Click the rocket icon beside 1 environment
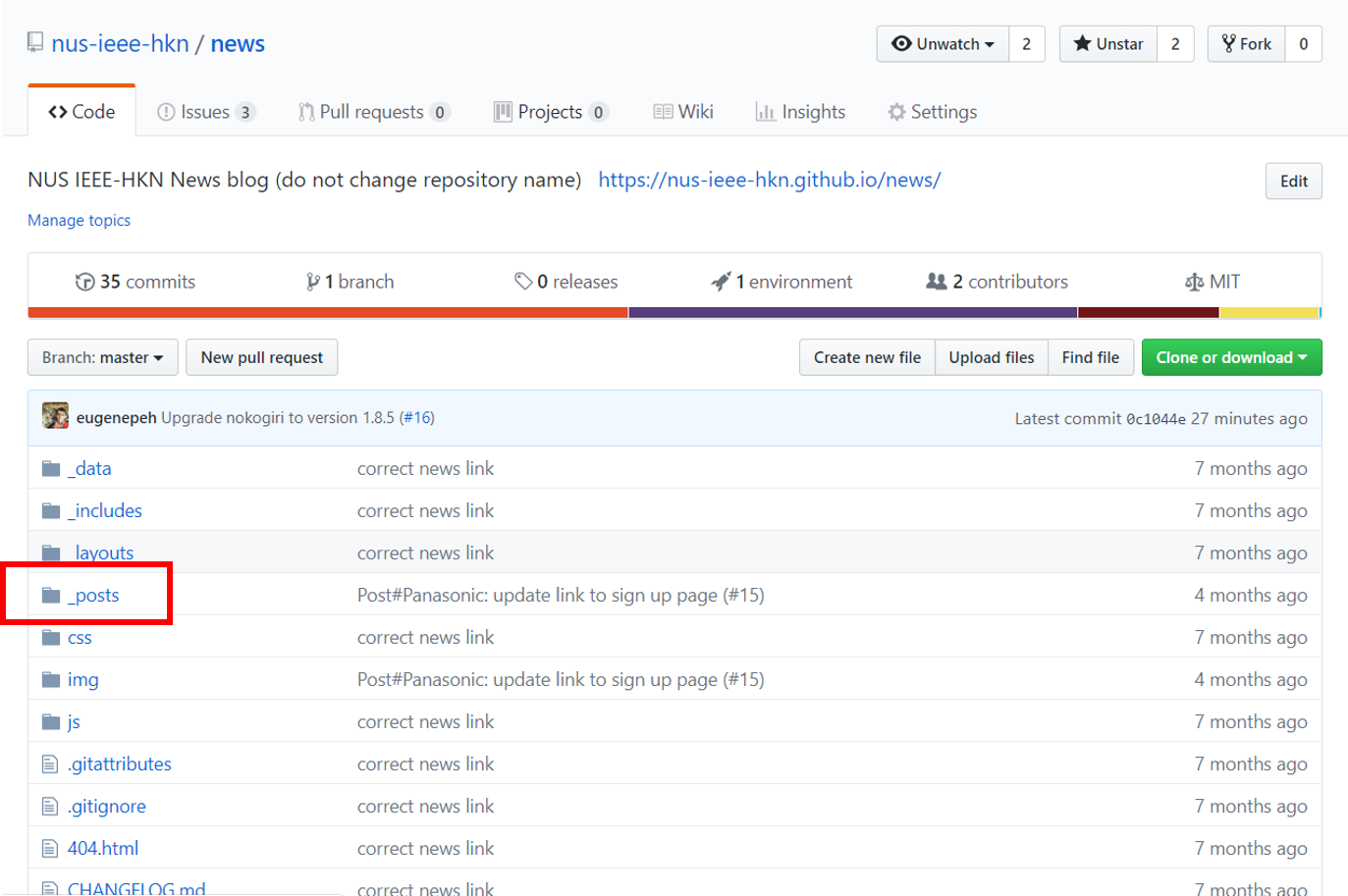This screenshot has width=1348, height=896. click(721, 282)
